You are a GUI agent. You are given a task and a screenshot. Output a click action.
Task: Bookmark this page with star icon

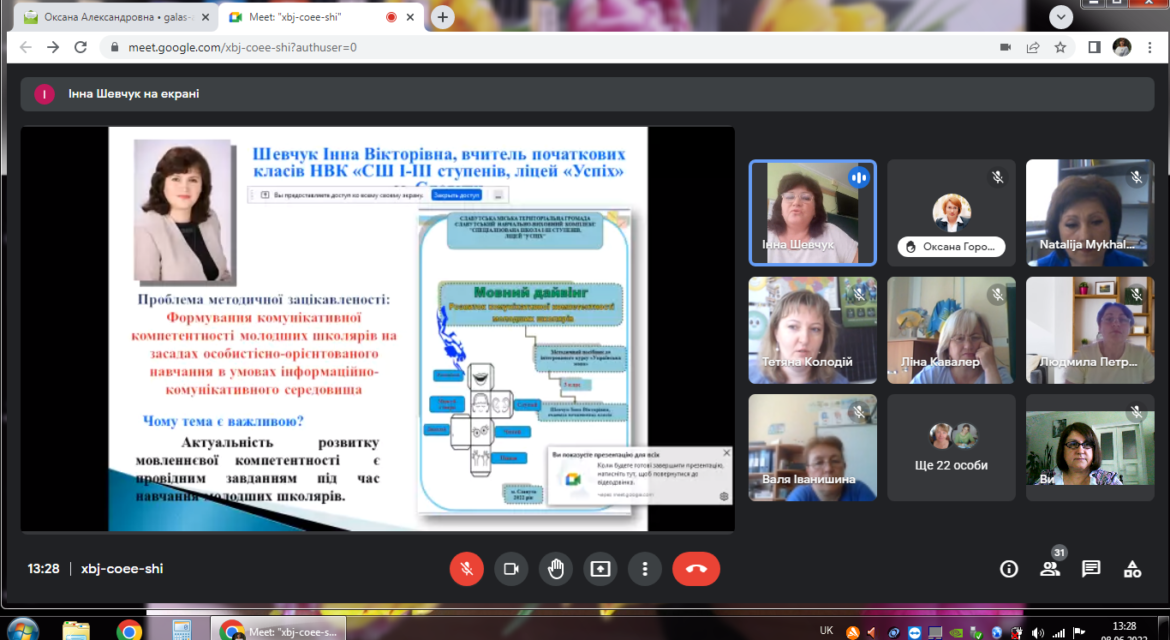point(1060,47)
